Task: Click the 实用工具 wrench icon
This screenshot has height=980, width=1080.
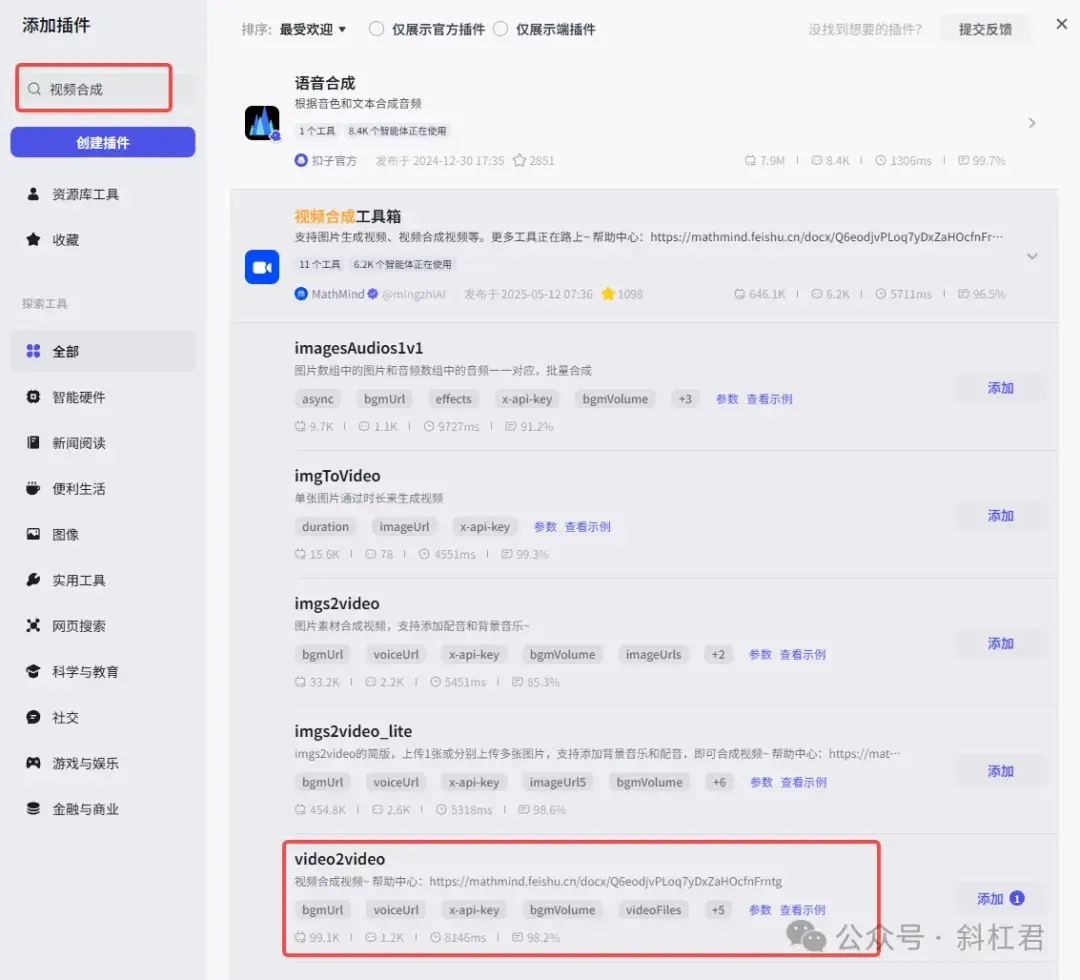Action: 33,580
